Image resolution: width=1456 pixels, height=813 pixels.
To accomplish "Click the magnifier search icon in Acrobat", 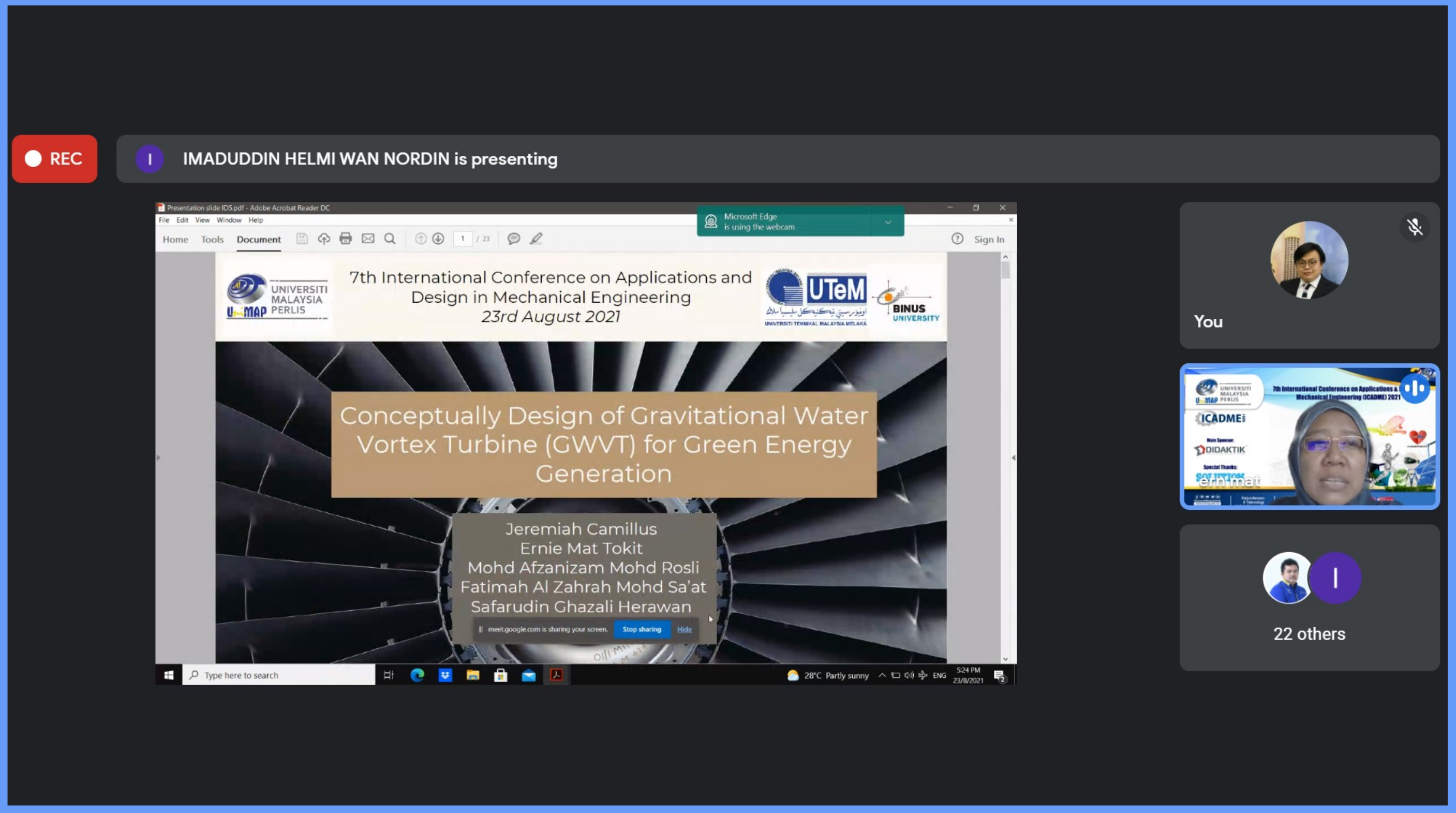I will click(390, 239).
